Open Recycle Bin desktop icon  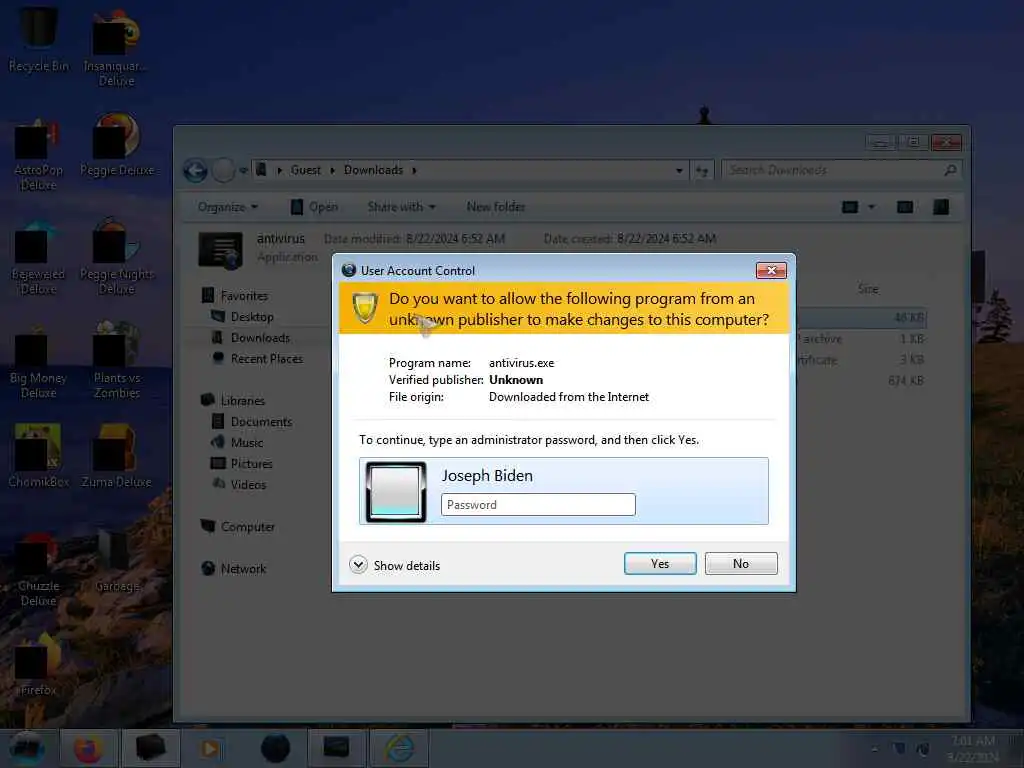(39, 39)
